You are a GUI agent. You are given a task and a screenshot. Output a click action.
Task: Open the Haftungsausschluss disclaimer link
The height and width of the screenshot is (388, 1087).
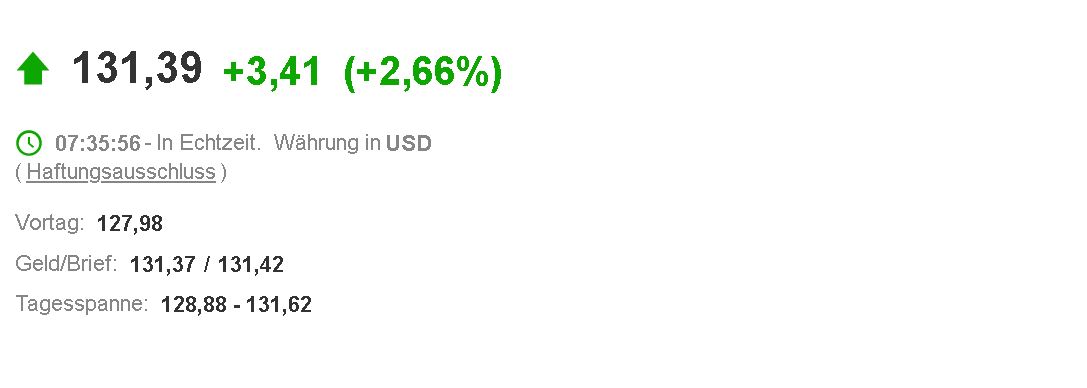(121, 172)
